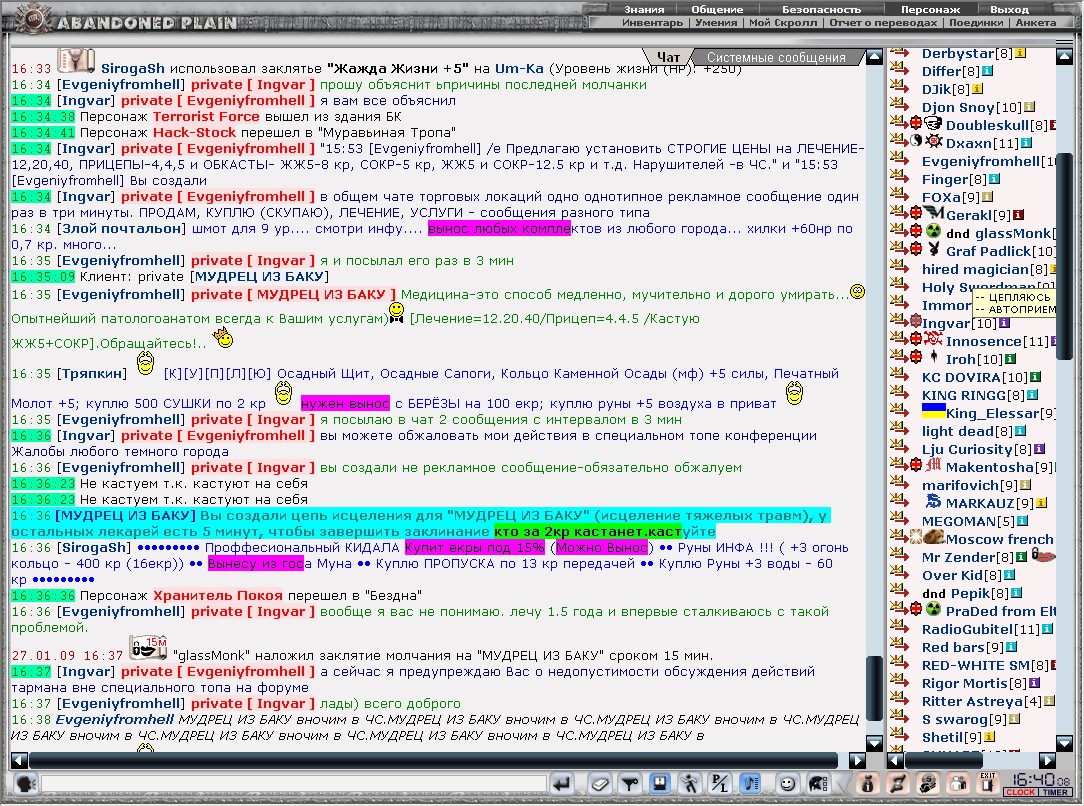This screenshot has height=806, width=1084.
Task: Toggle the chat sound note icon
Action: tap(750, 783)
